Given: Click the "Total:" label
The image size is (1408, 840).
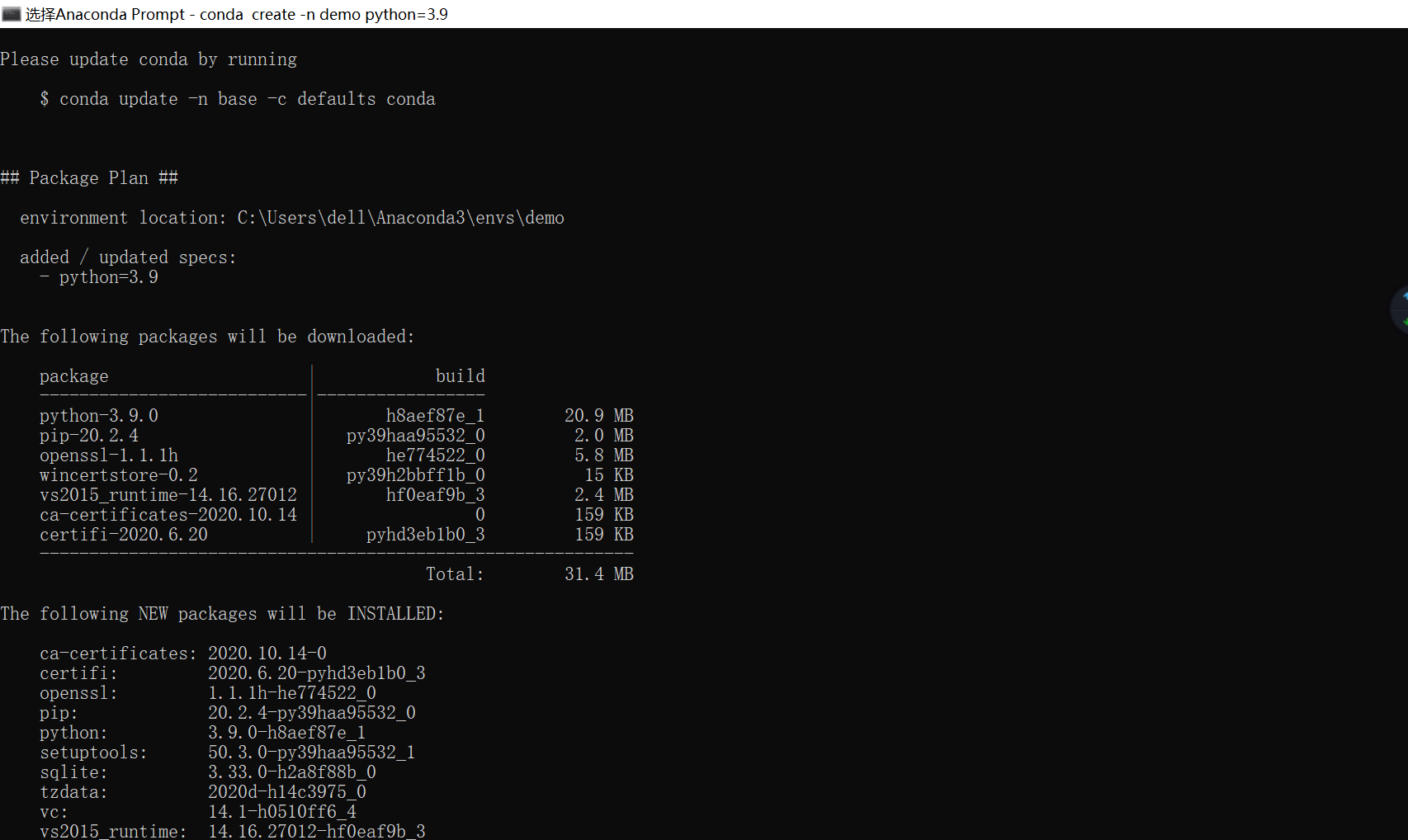Looking at the screenshot, I should [x=455, y=574].
